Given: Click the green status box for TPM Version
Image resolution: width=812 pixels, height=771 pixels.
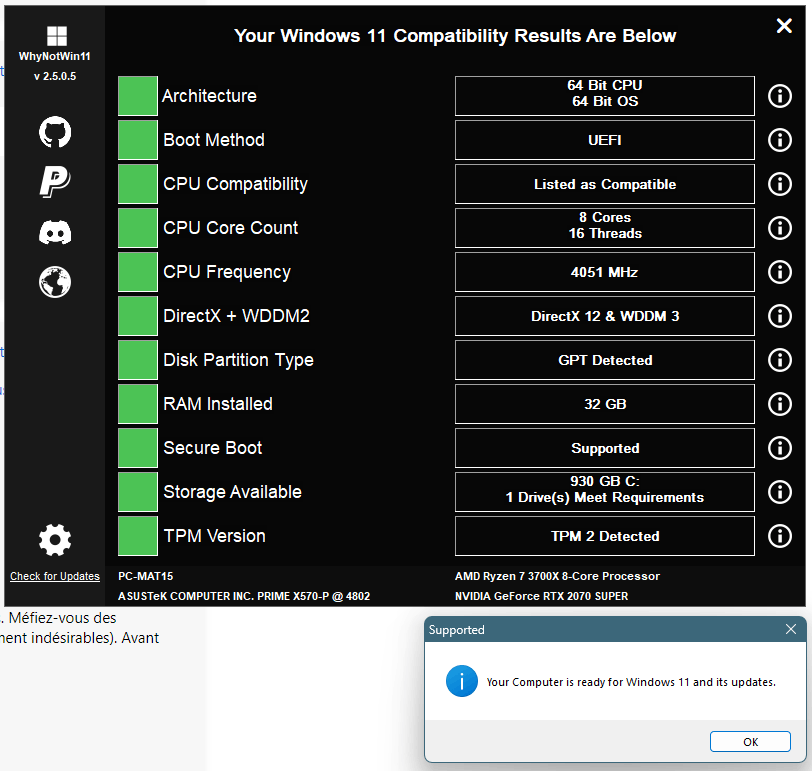Looking at the screenshot, I should click(138, 536).
